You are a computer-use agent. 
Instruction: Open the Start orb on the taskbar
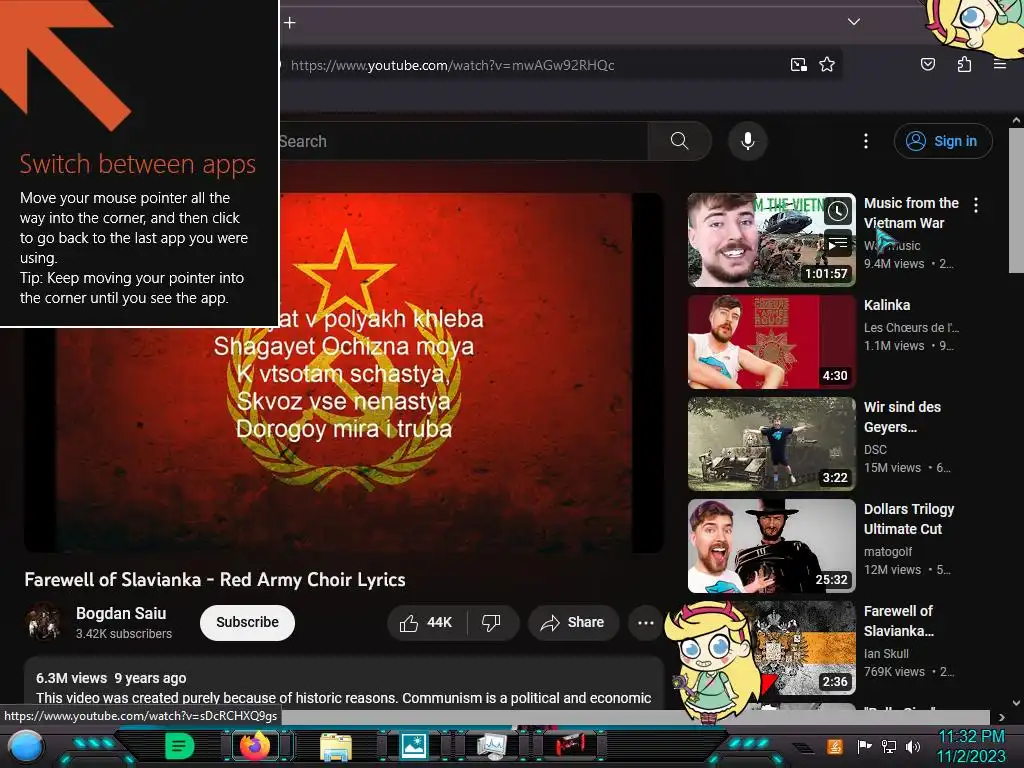(x=25, y=746)
